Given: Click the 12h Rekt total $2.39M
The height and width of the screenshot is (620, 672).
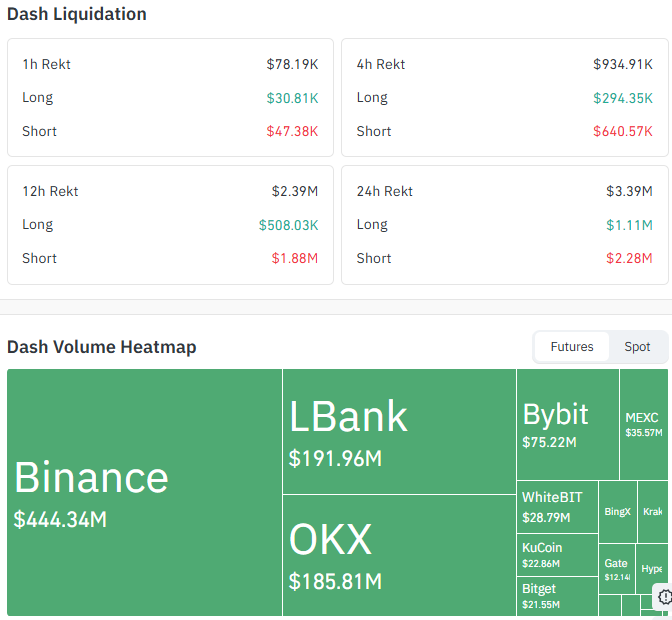Looking at the screenshot, I should (295, 191).
